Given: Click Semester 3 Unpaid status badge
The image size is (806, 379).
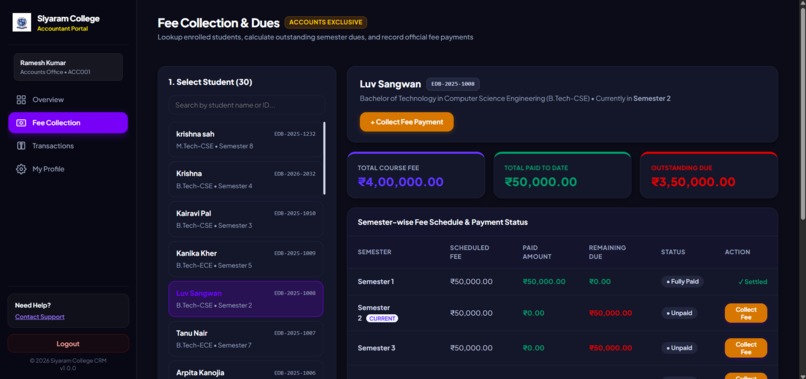Looking at the screenshot, I should [679, 348].
